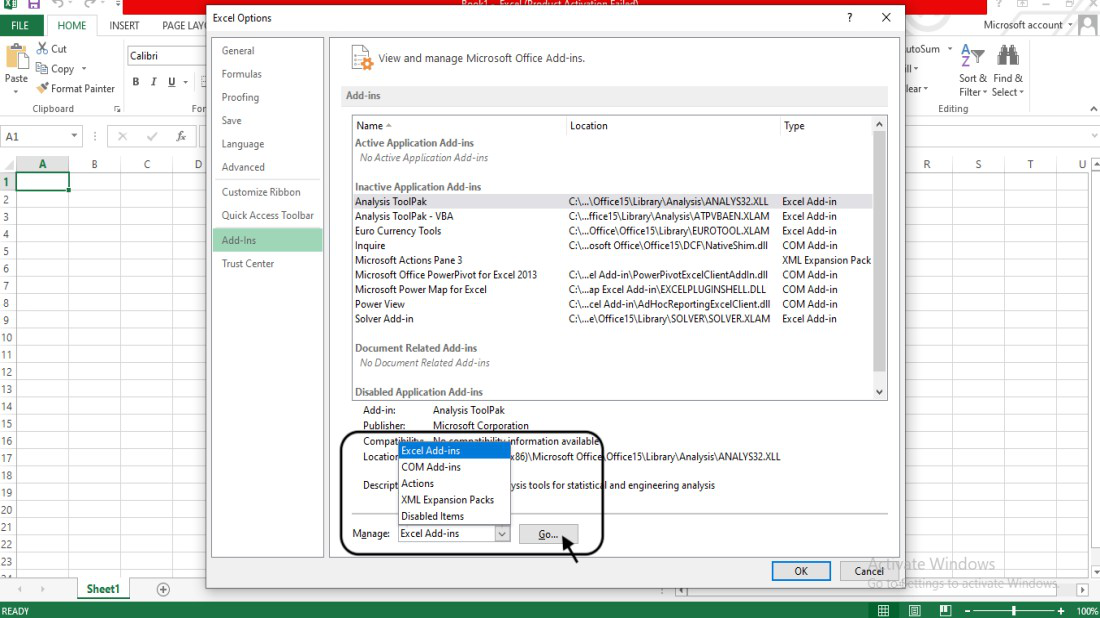Viewport: 1100px width, 618px height.
Task: Open General options category
Action: point(267,51)
